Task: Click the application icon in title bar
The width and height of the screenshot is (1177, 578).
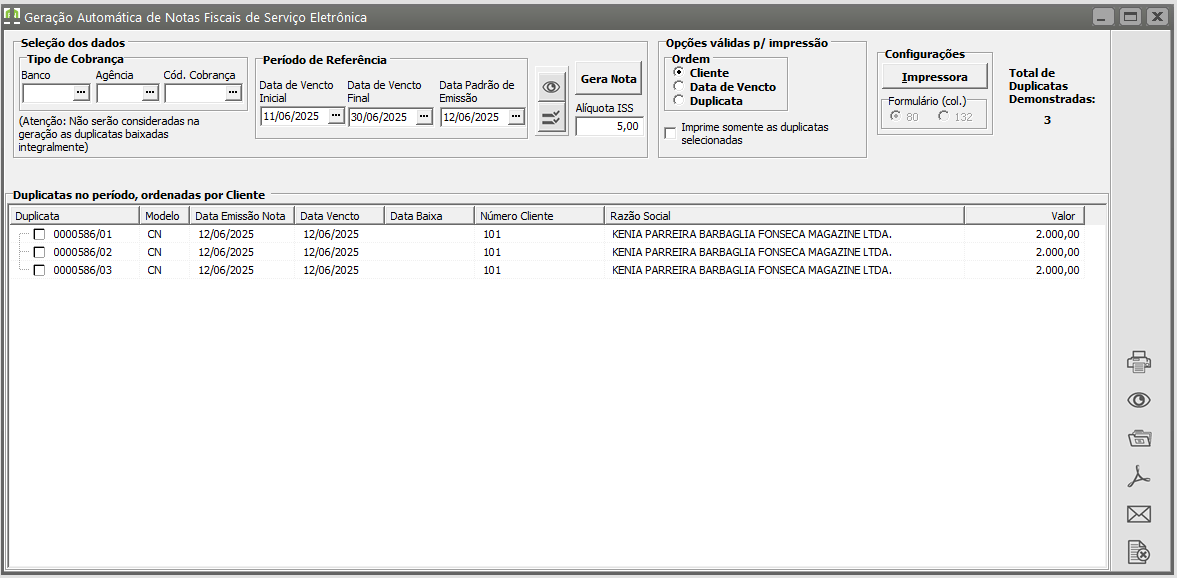Action: point(11,15)
